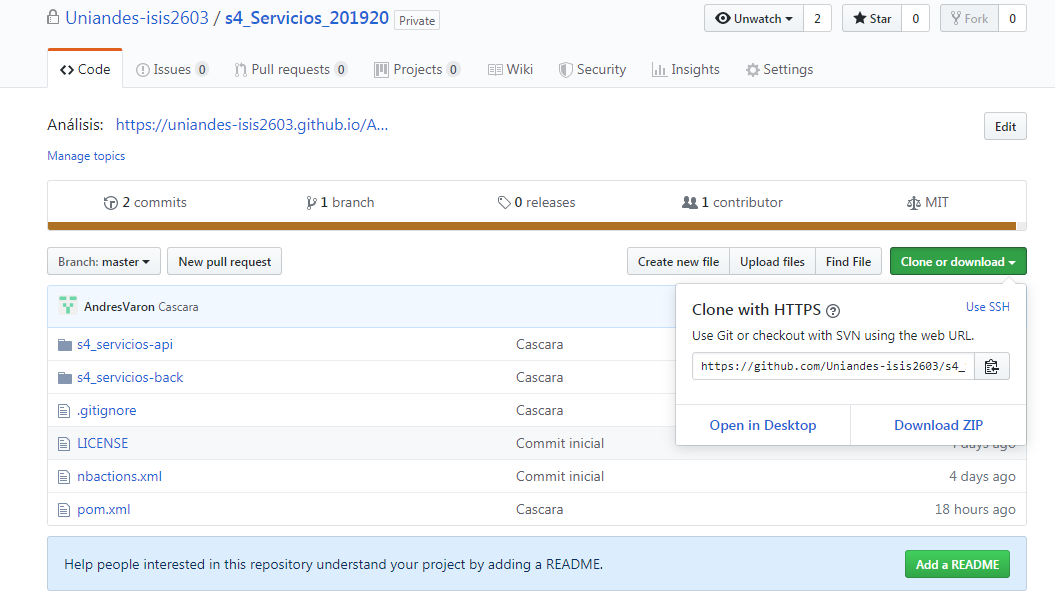View the 2 commits list
Image resolution: width=1055 pixels, height=598 pixels.
click(x=145, y=202)
